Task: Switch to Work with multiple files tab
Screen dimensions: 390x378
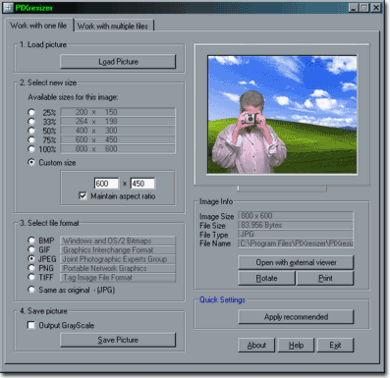Action: (113, 26)
